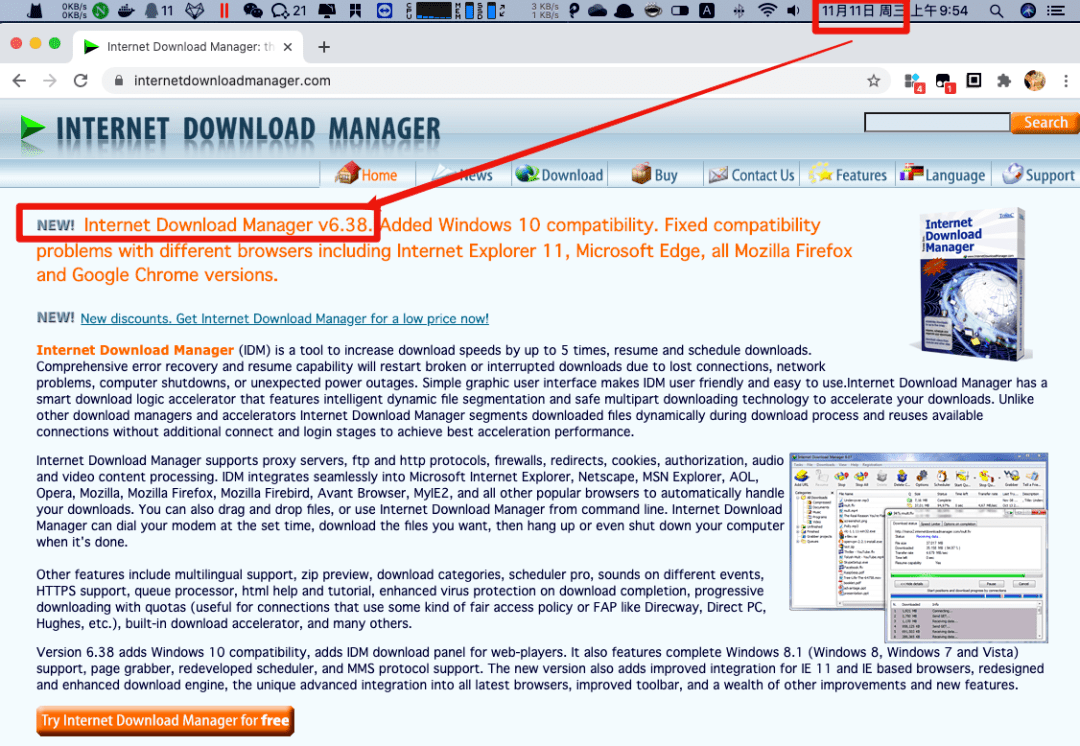1080x746 pixels.
Task: Open the WeChat menu bar icon
Action: (x=253, y=10)
